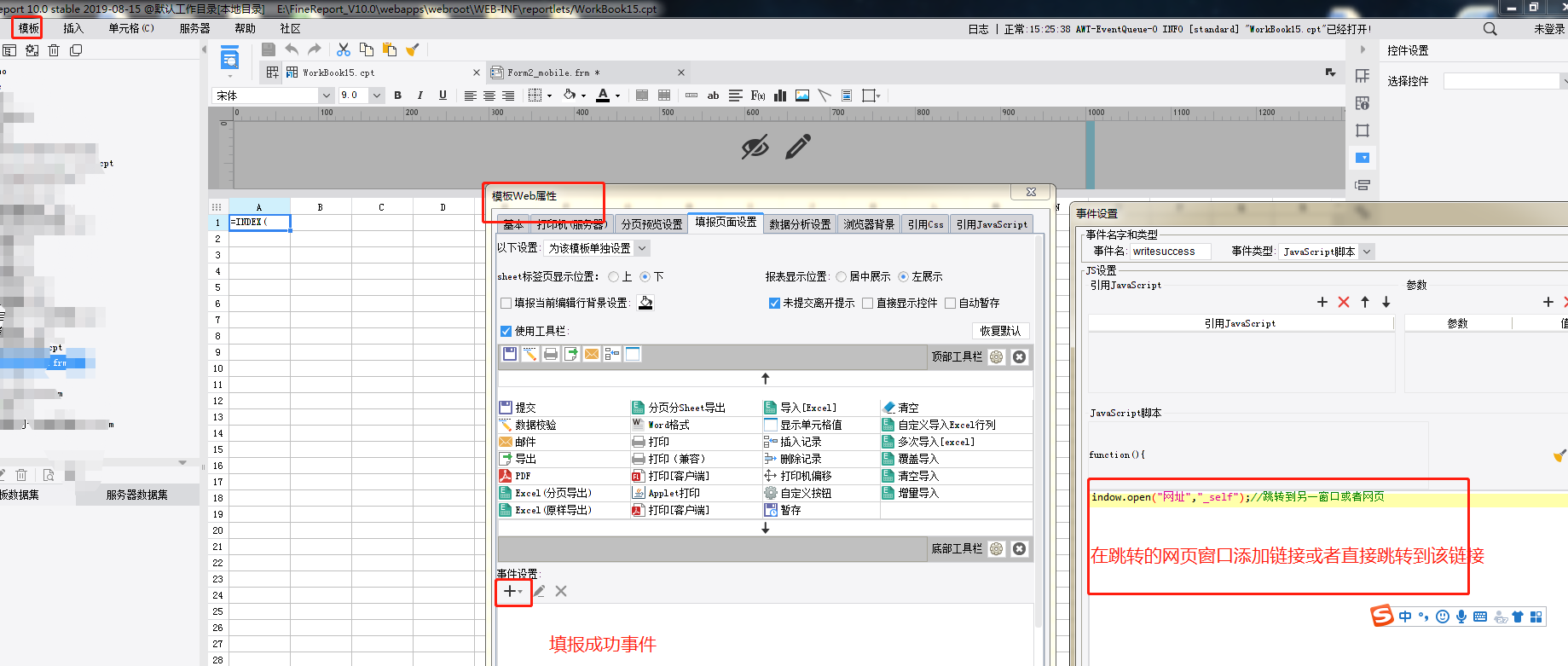The image size is (1568, 666).
Task: Clear the 顶部工具栏 with its X icon
Action: 1019,357
